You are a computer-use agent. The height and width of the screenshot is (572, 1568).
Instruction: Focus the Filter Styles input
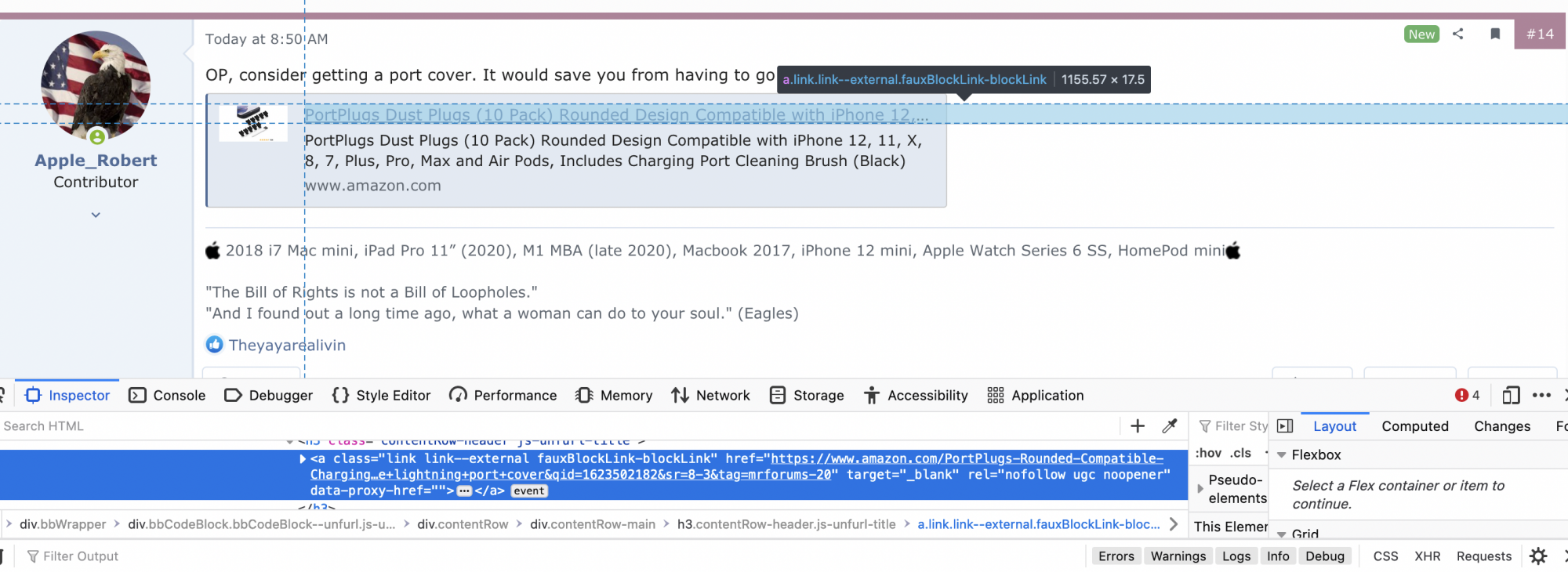pos(1232,426)
